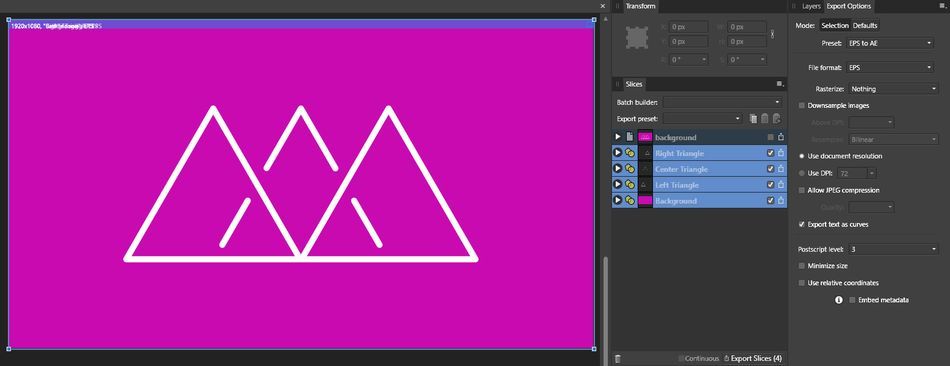
Task: Expand the highlighted Background slice row
Action: pos(618,201)
